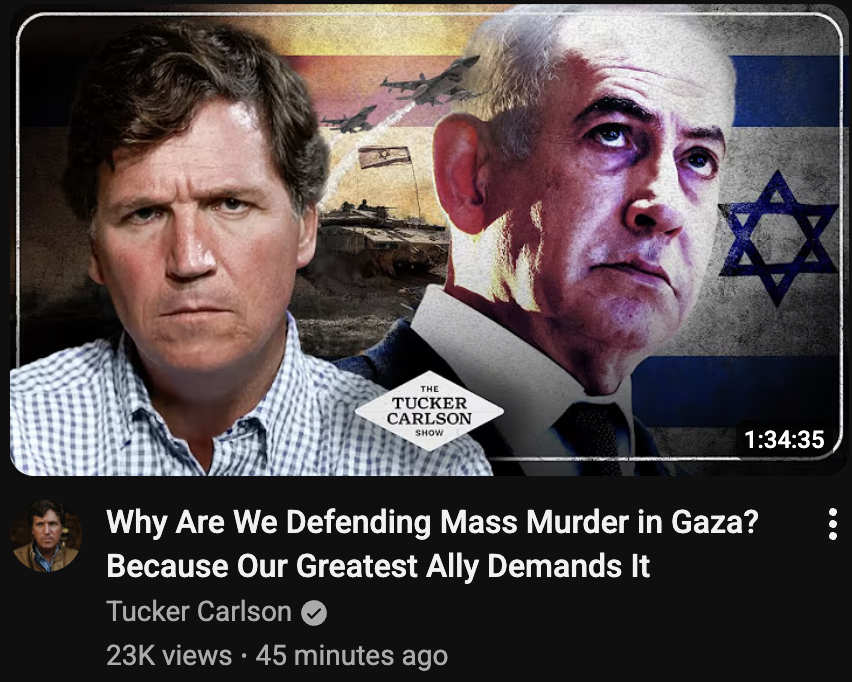Click the 23K views text
The width and height of the screenshot is (852, 682).
point(169,655)
